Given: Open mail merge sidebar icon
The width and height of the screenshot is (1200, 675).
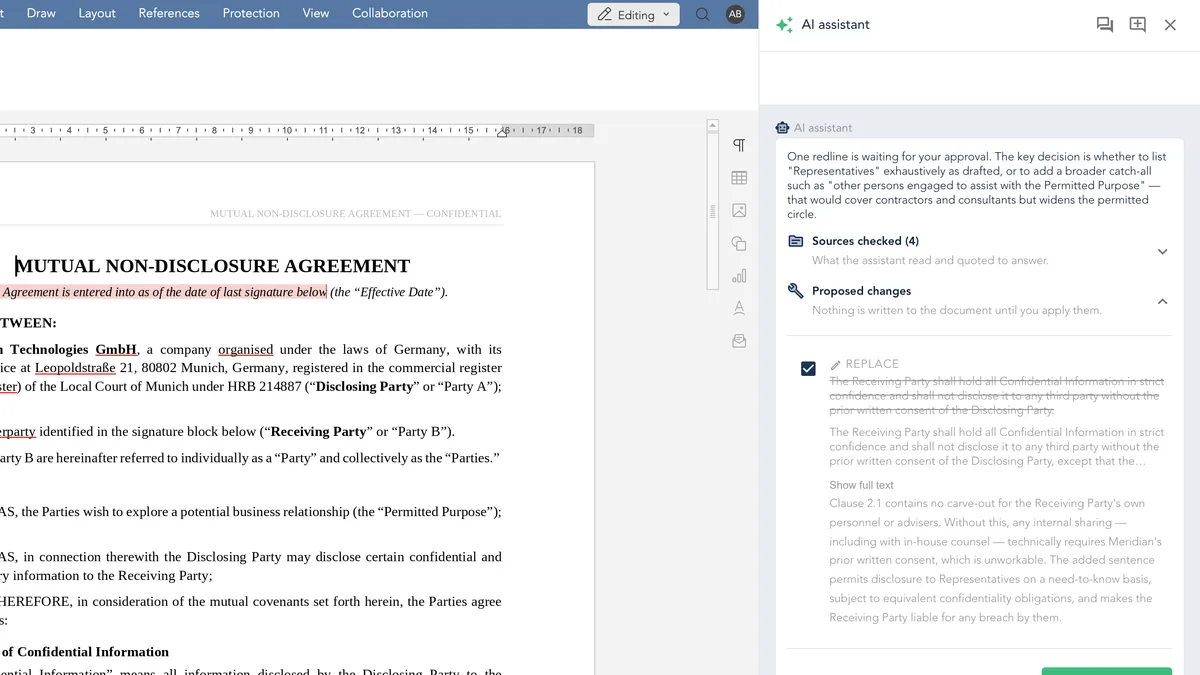Looking at the screenshot, I should pos(739,341).
